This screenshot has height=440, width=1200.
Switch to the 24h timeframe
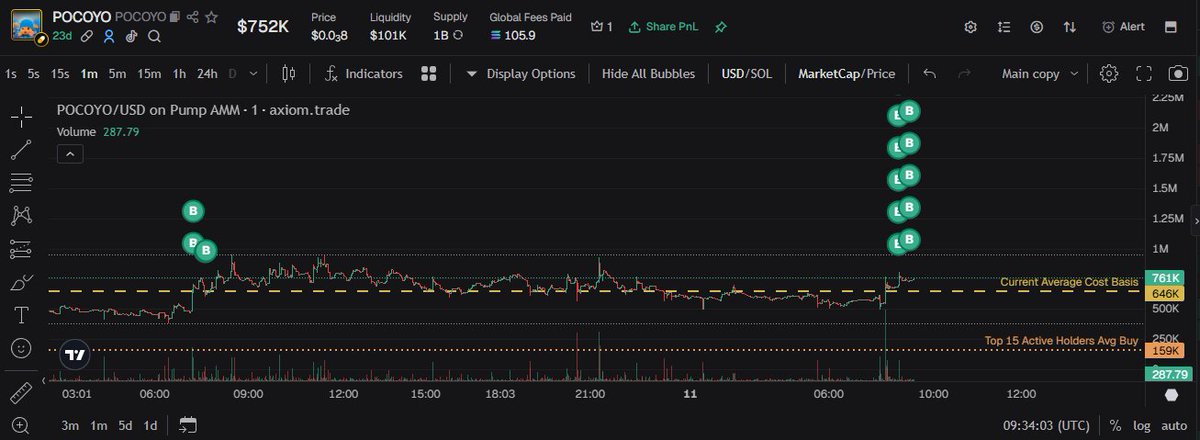[x=207, y=73]
